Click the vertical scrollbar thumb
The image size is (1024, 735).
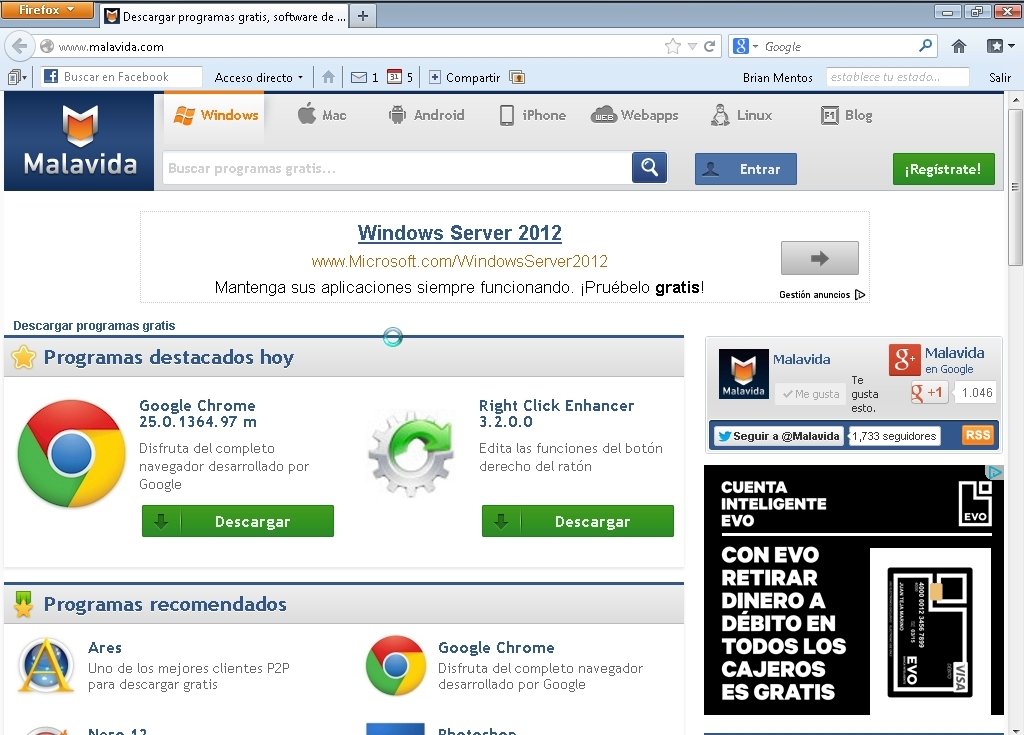(1015, 189)
